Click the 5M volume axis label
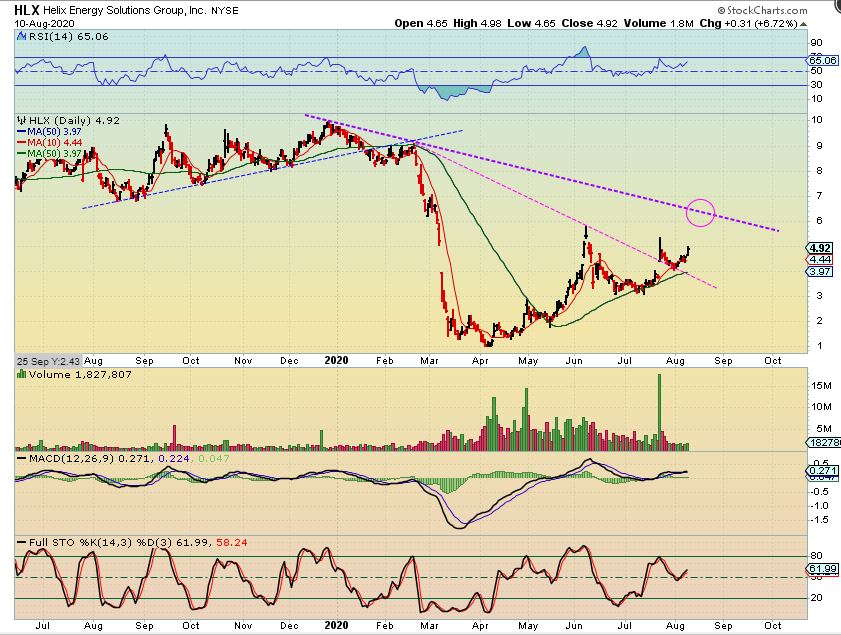Image resolution: width=841 pixels, height=635 pixels. tap(824, 429)
